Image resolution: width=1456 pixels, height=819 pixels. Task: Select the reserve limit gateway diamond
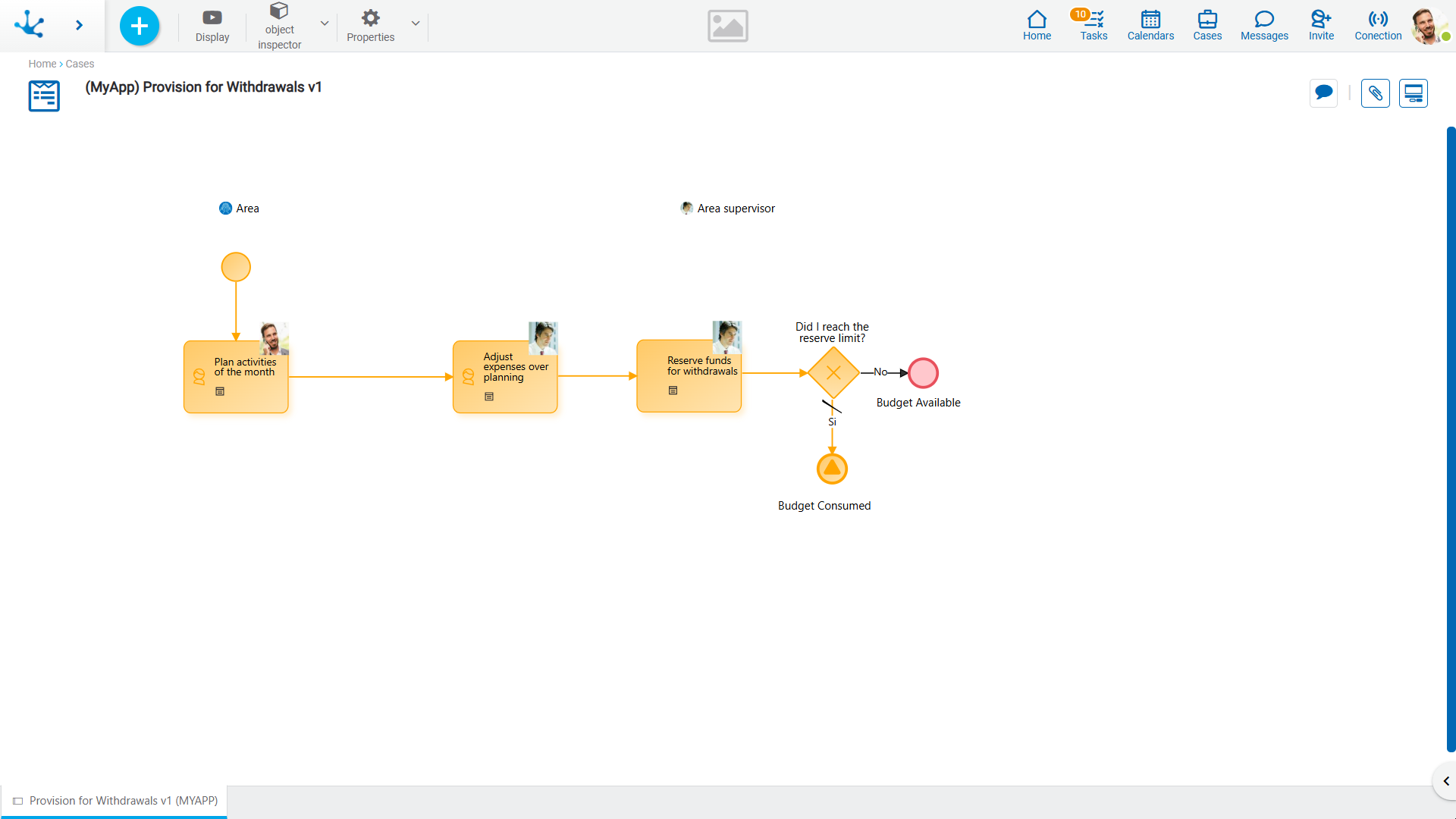coord(833,372)
